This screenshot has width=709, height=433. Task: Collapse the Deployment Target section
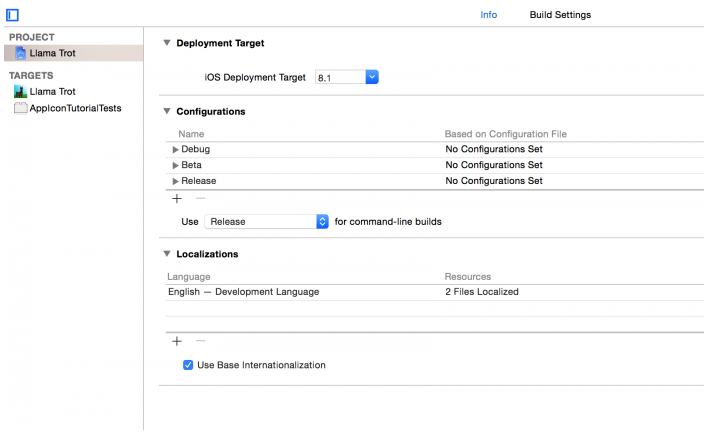[x=166, y=43]
